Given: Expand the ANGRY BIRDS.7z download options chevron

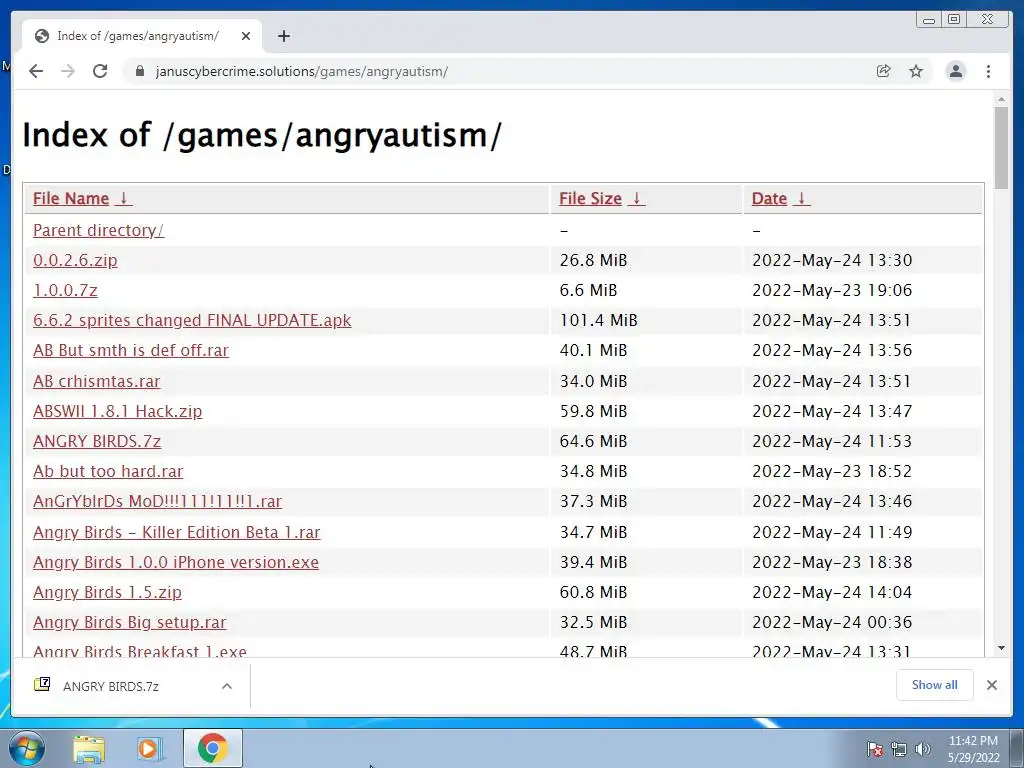Looking at the screenshot, I should tap(227, 686).
